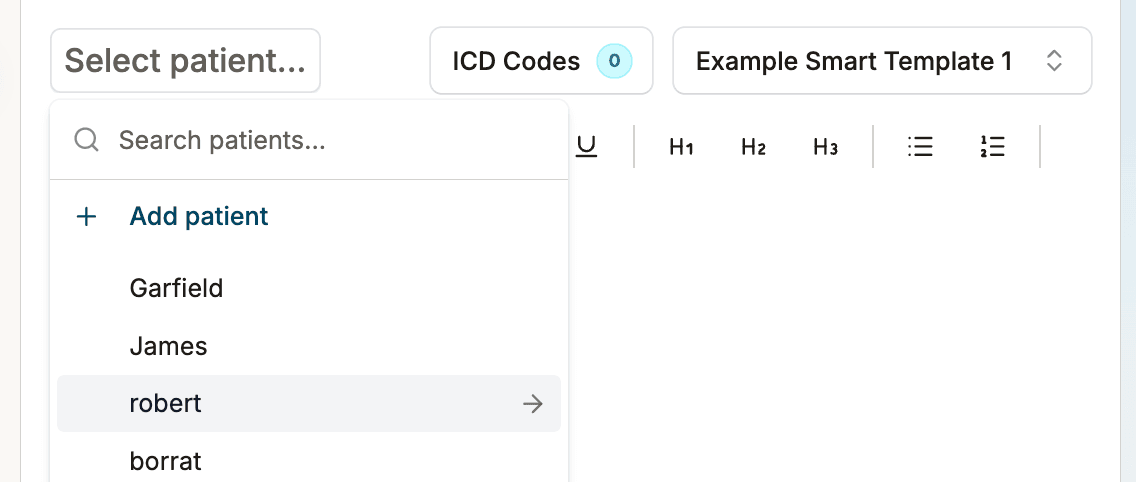Insert a numbered list
Screen dimensions: 1136x482
(x=992, y=147)
